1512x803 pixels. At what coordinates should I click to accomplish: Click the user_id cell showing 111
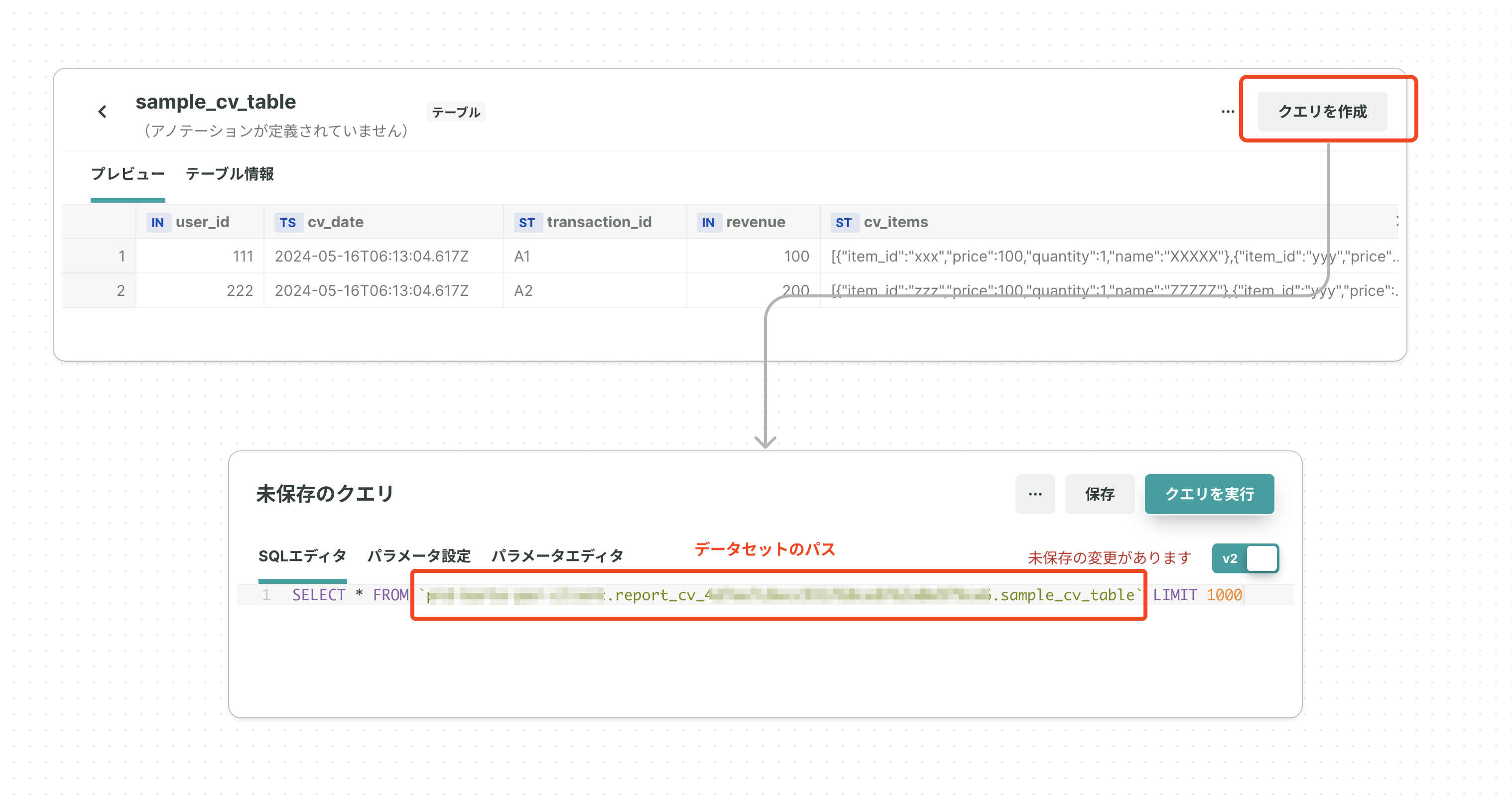[200, 256]
